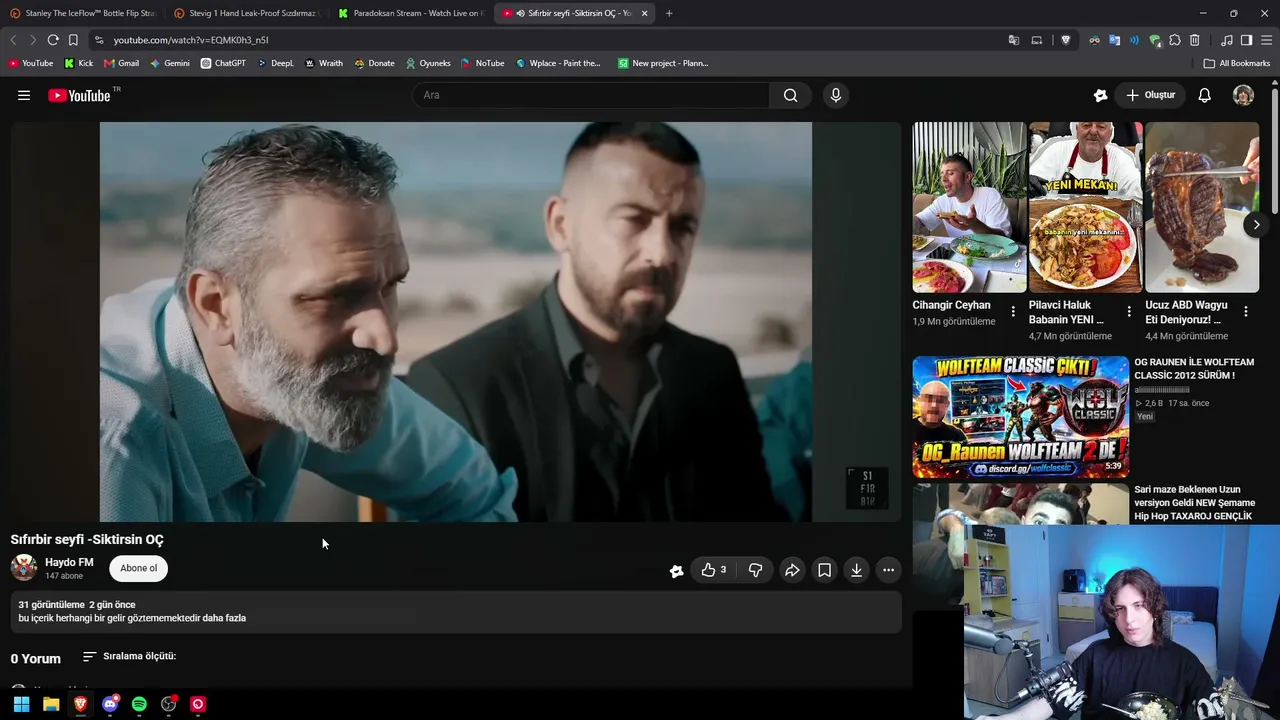Open the Haydo FM channel avatar
The width and height of the screenshot is (1280, 720).
point(24,568)
